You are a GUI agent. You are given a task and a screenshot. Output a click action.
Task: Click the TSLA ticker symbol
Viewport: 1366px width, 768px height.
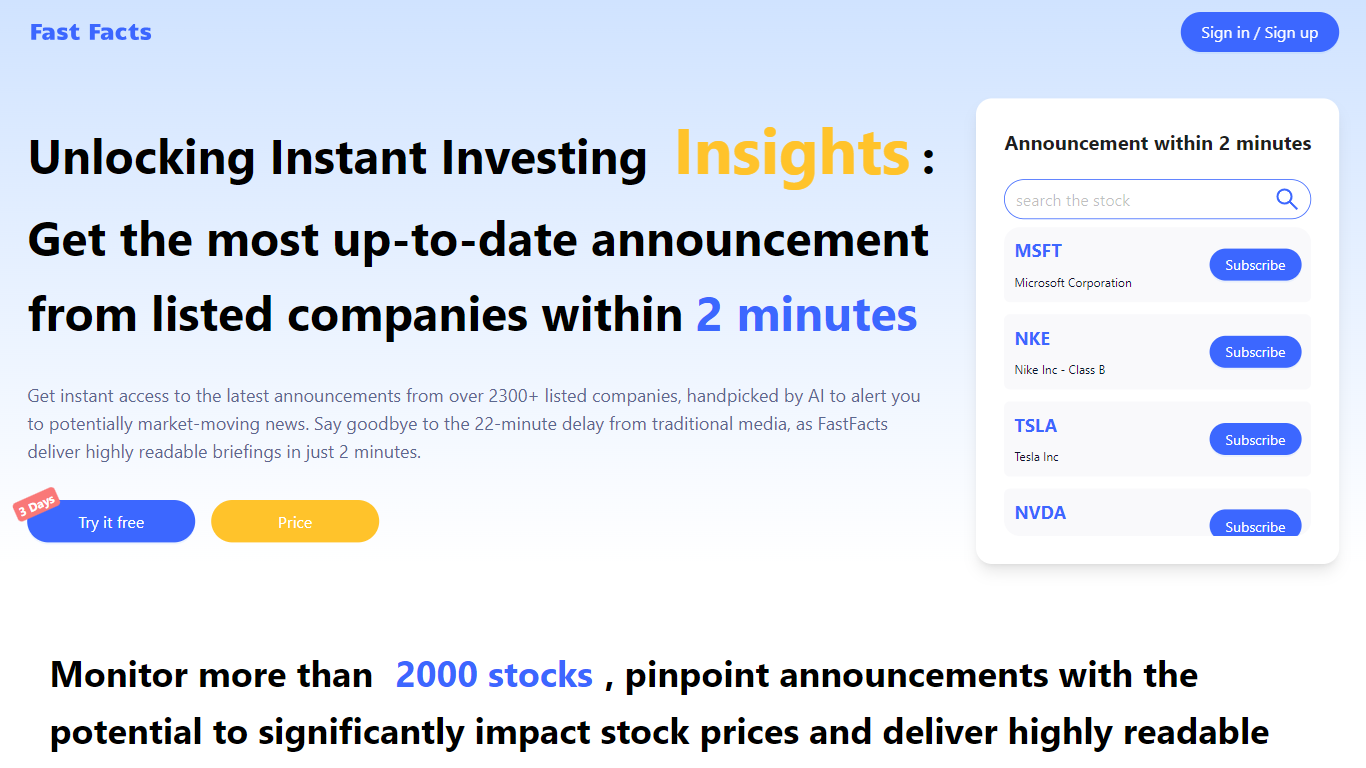[x=1035, y=426]
